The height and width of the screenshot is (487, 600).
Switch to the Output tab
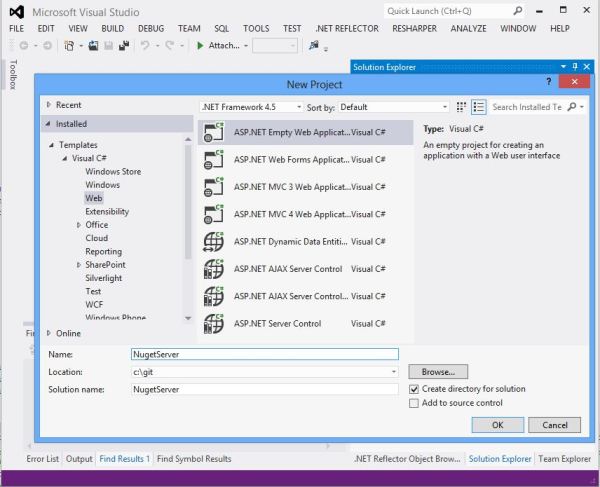pyautogui.click(x=79, y=459)
